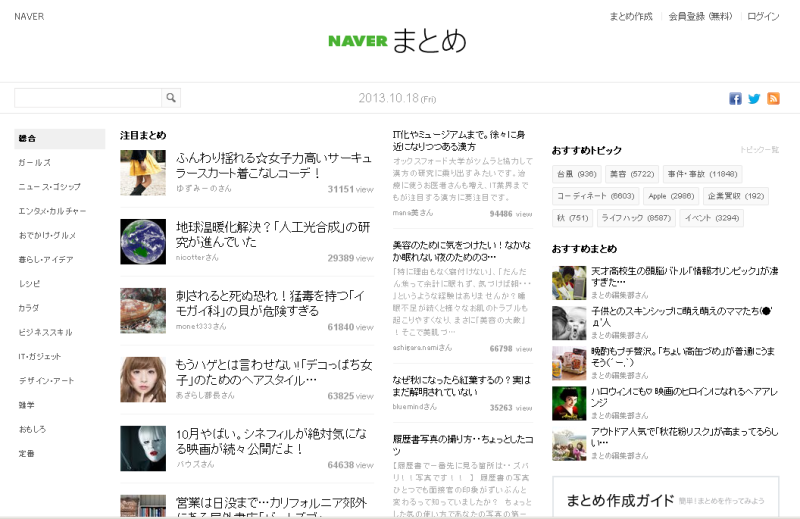Click author ゆずみーのさん
This screenshot has width=800, height=519.
tap(204, 188)
